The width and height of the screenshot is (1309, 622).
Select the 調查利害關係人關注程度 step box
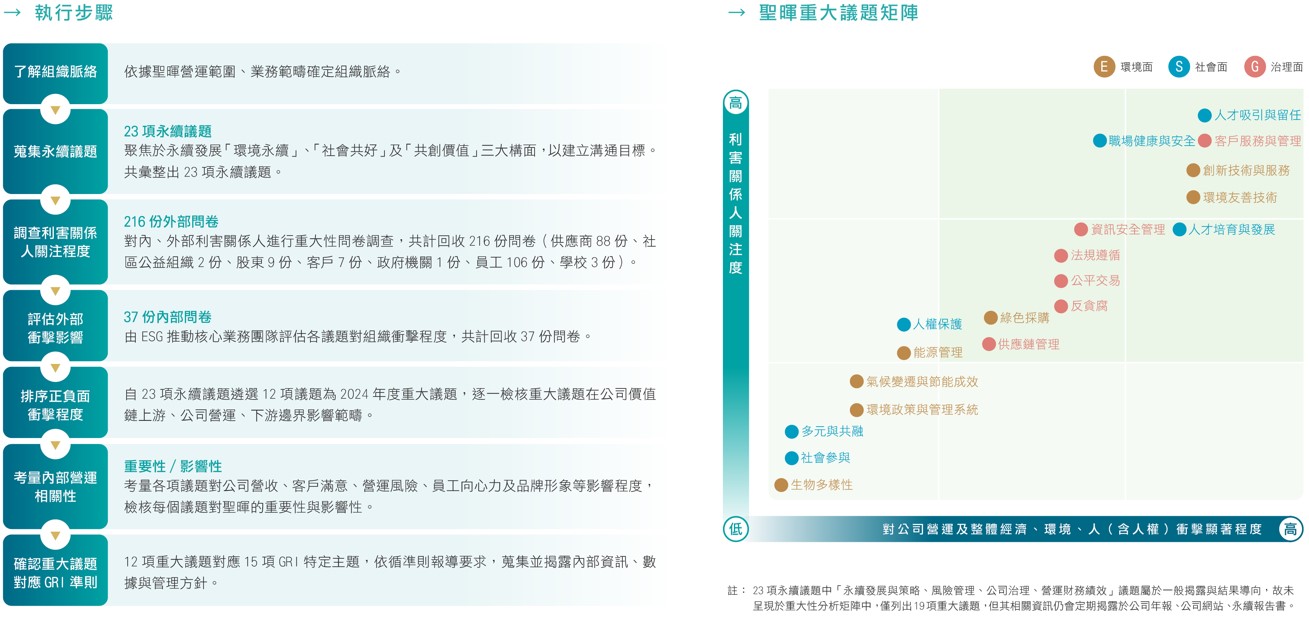55,242
